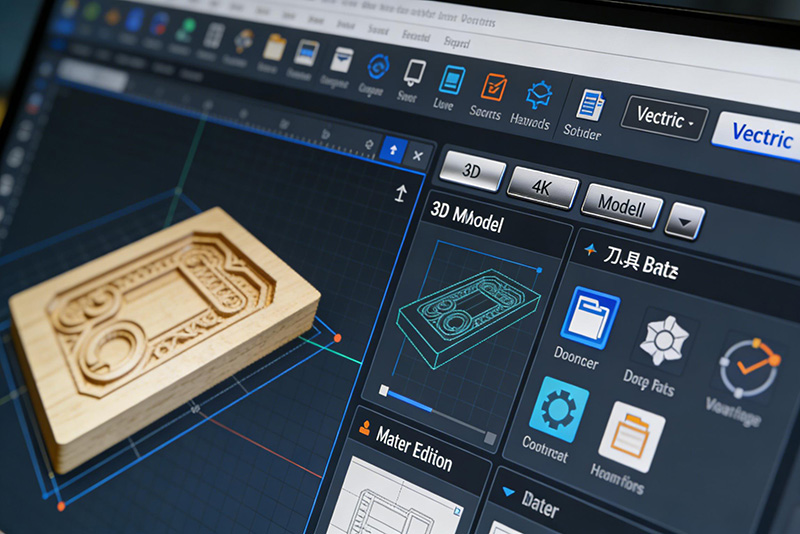Screen dimensions: 800x534
Task: Click the white up-arrow icon inside viewport
Action: click(x=401, y=193)
